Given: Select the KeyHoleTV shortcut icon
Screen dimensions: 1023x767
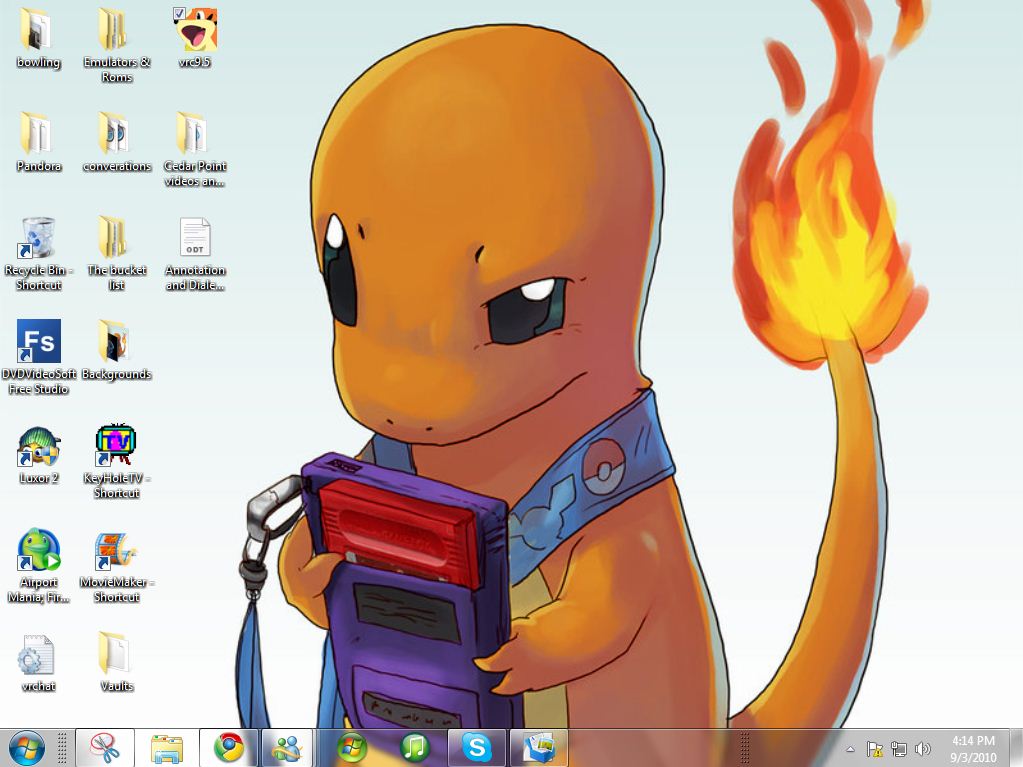Looking at the screenshot, I should (116, 446).
